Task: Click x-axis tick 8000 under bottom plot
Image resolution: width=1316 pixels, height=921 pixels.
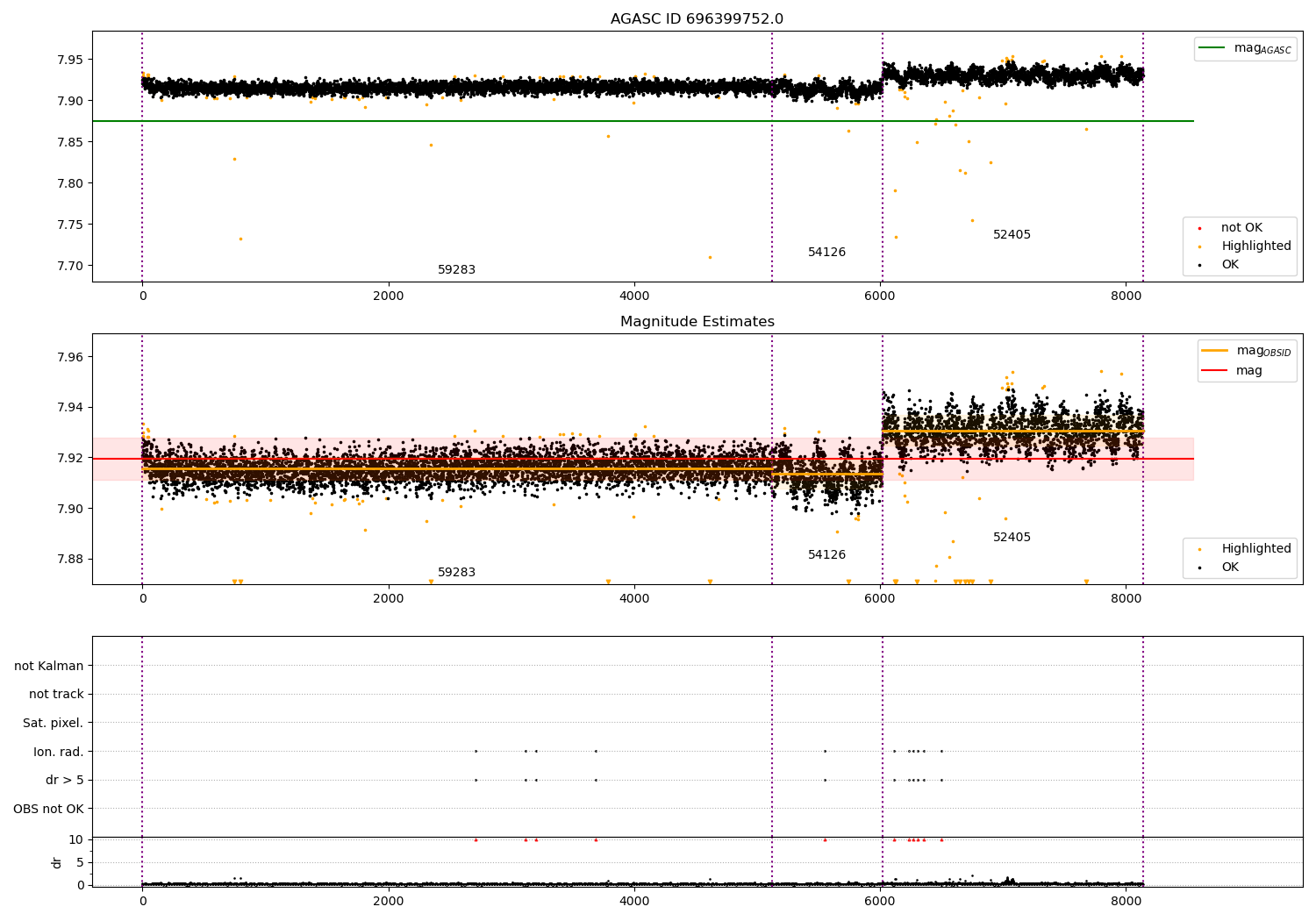Action: tap(1126, 902)
